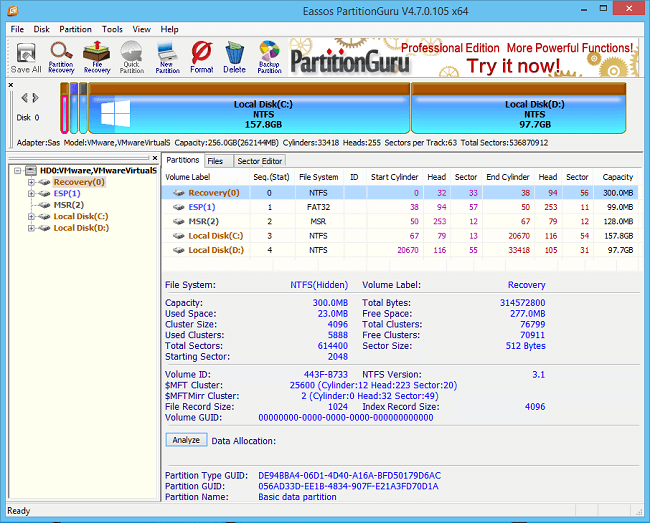Click the Delete partition icon
The width and height of the screenshot is (650, 523).
coord(235,58)
